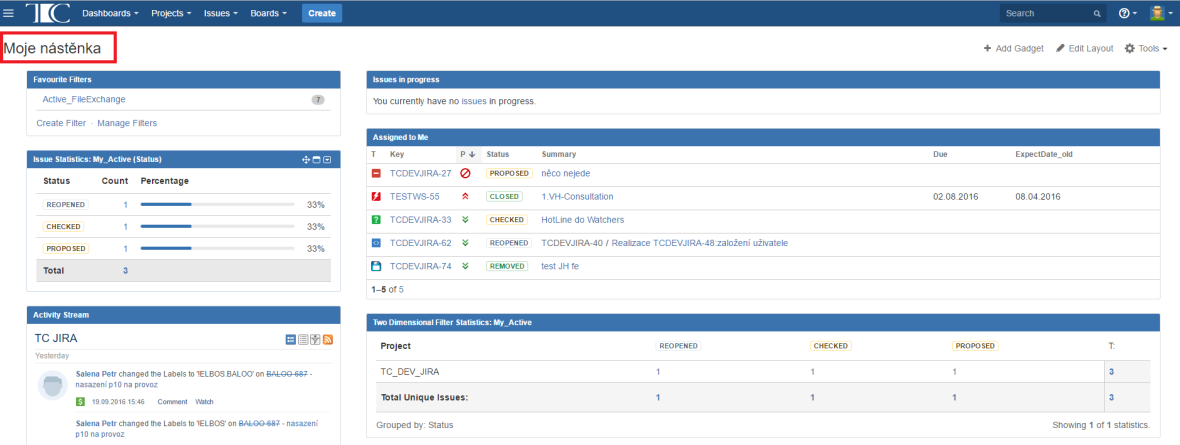
Task: Click the 'issues' link in Issues in progress
Action: [473, 101]
